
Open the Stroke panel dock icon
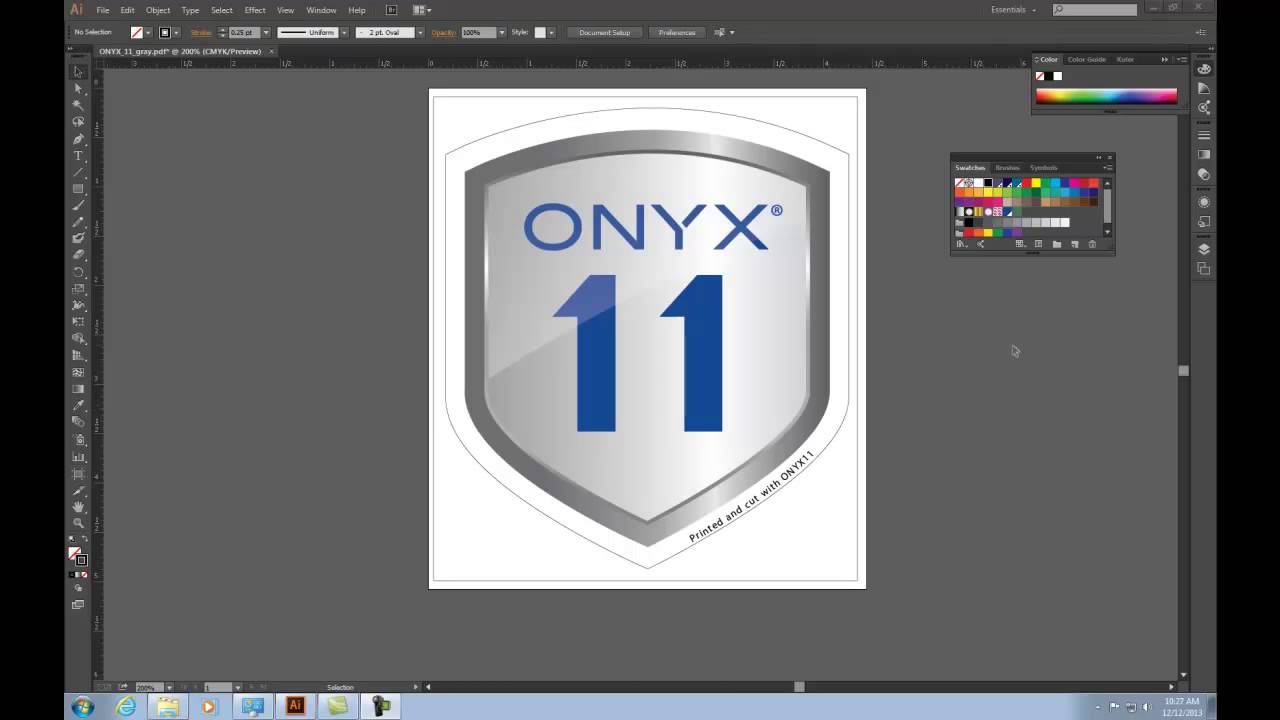[x=1204, y=135]
